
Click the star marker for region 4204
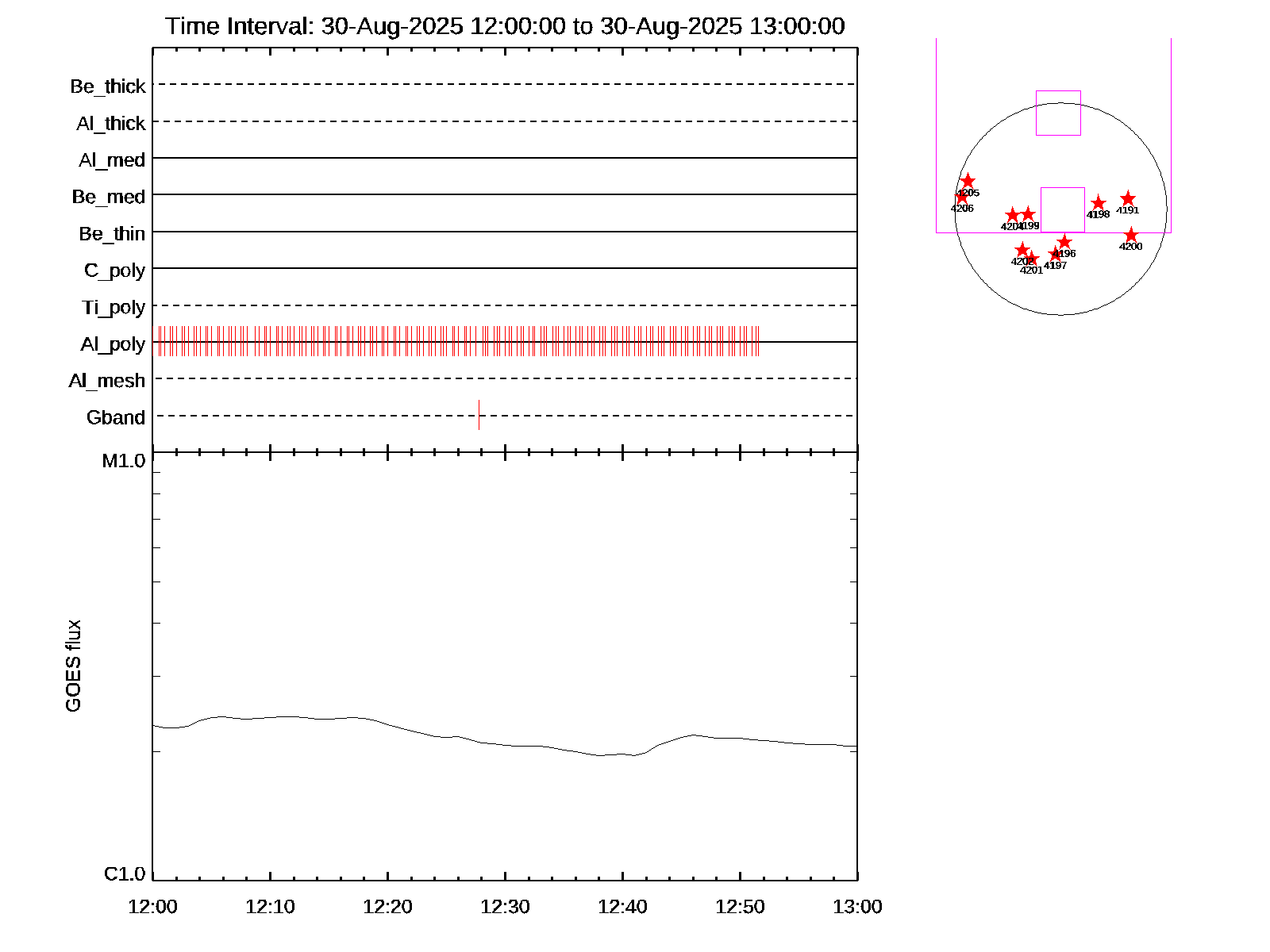point(1012,215)
